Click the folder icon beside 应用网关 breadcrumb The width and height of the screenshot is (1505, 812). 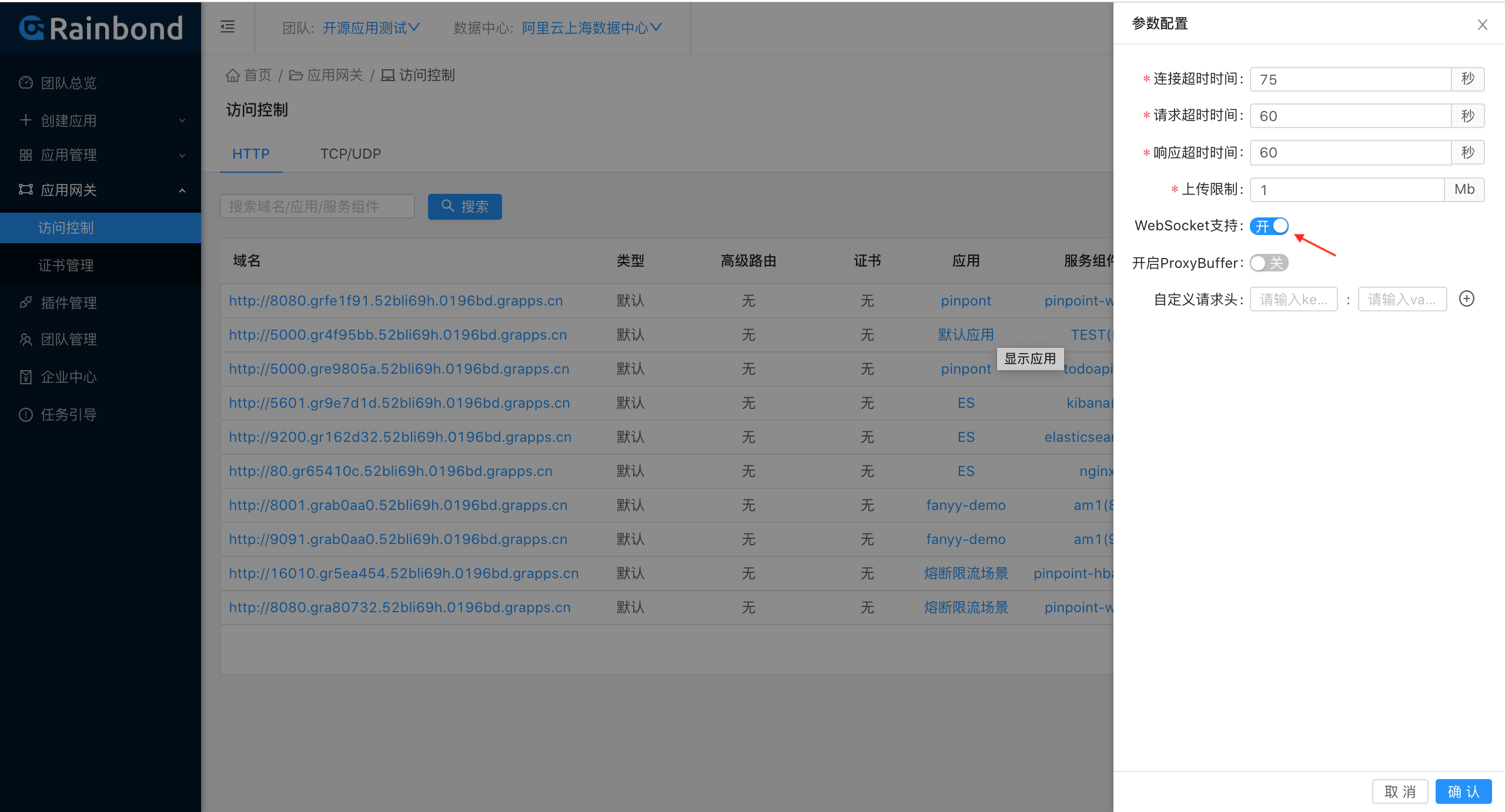(x=296, y=75)
